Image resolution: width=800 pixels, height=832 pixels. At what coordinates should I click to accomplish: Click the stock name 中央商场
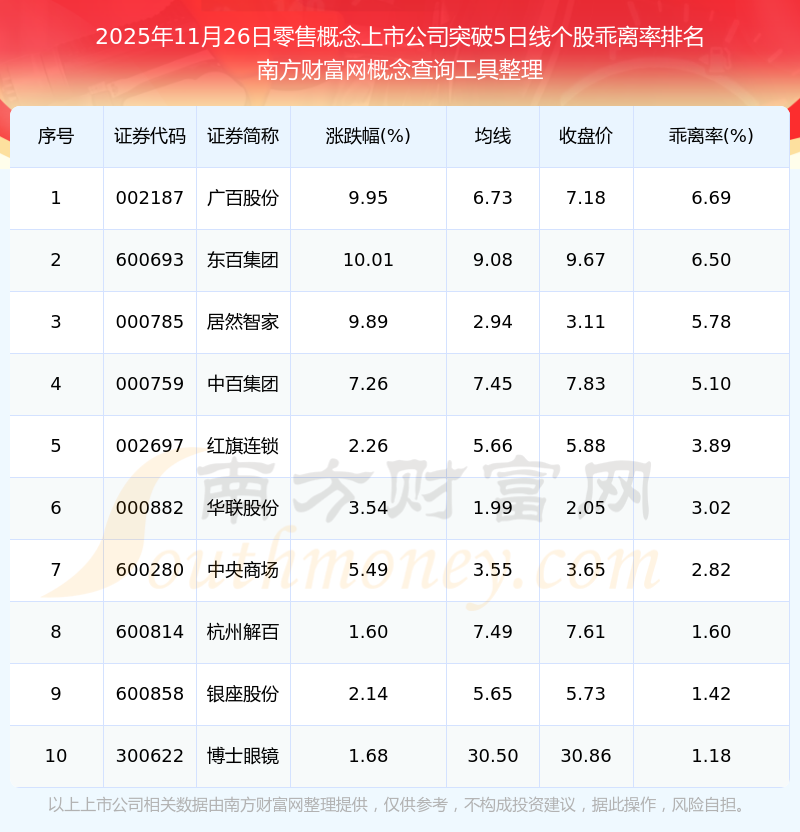point(243,570)
